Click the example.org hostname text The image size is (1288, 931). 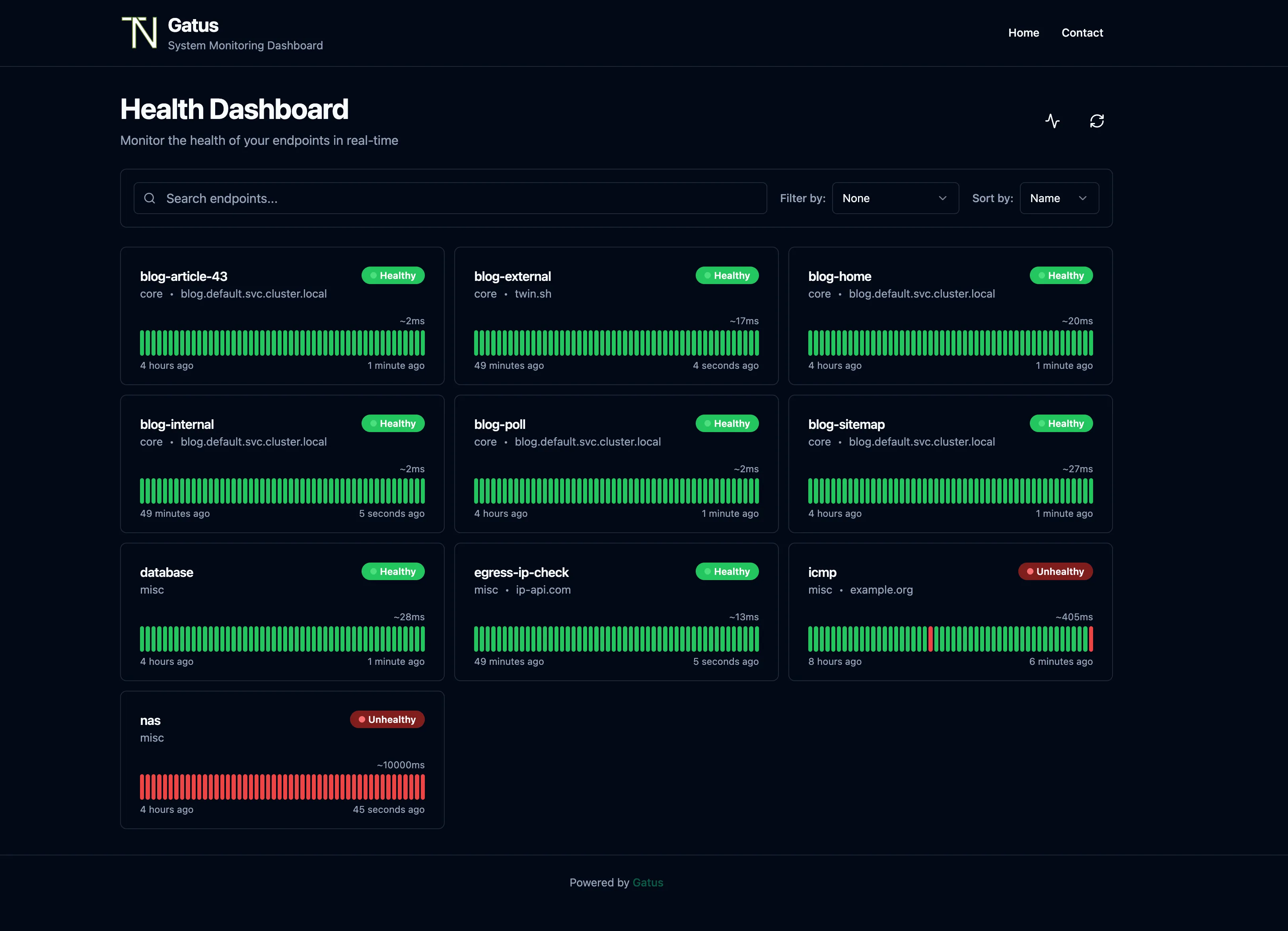click(881, 590)
